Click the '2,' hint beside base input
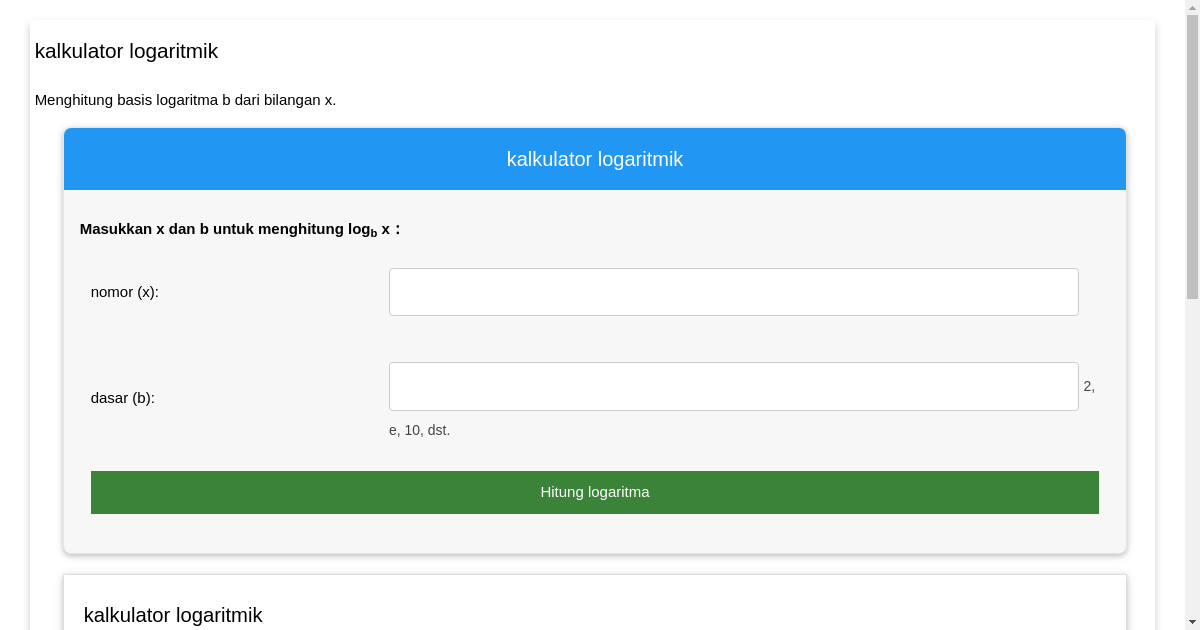 click(1089, 386)
